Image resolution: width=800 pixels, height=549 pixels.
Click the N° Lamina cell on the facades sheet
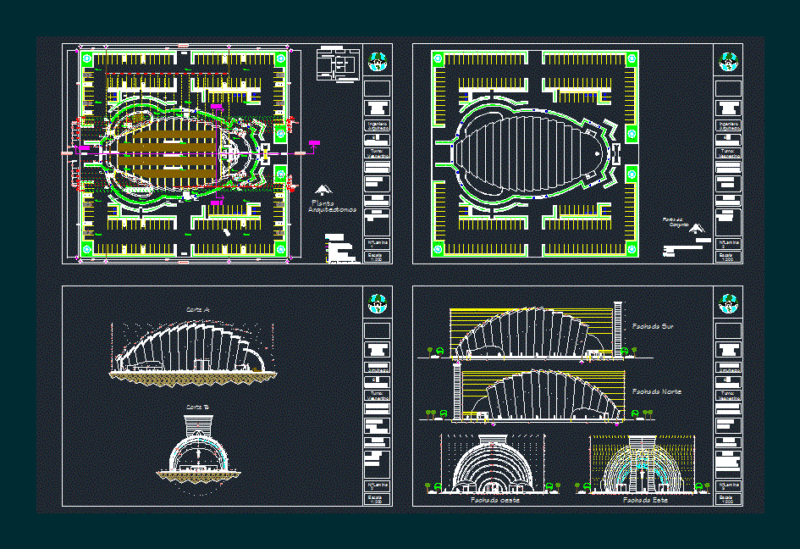point(728,486)
